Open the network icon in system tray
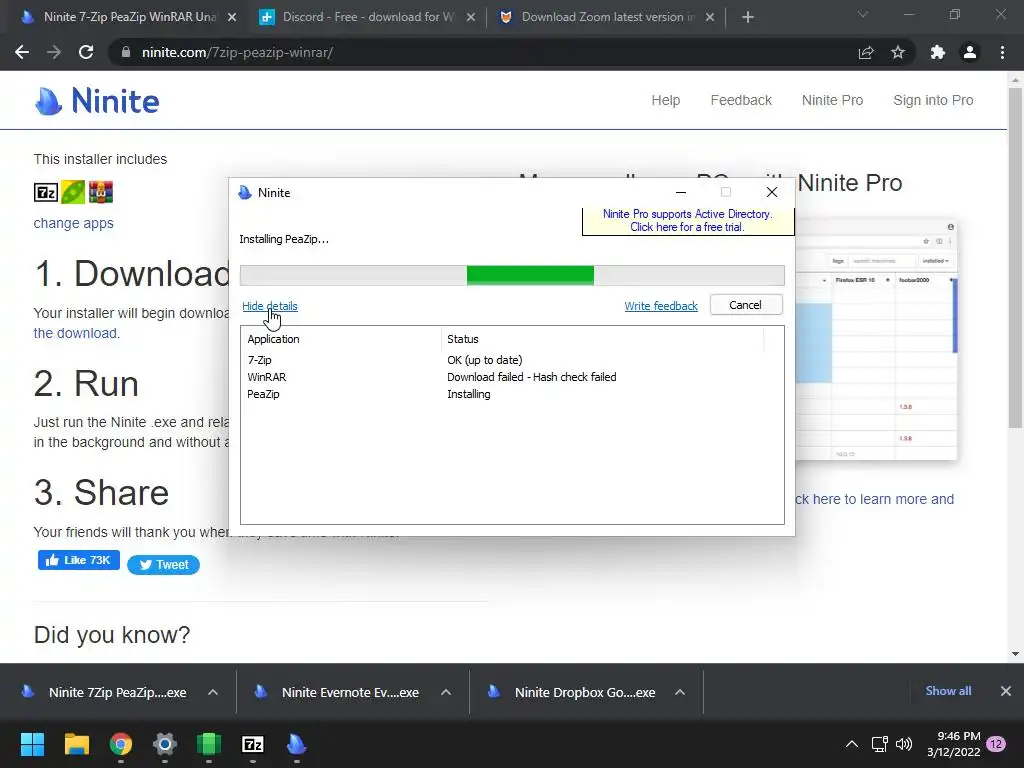Viewport: 1024px width, 768px height. (879, 744)
